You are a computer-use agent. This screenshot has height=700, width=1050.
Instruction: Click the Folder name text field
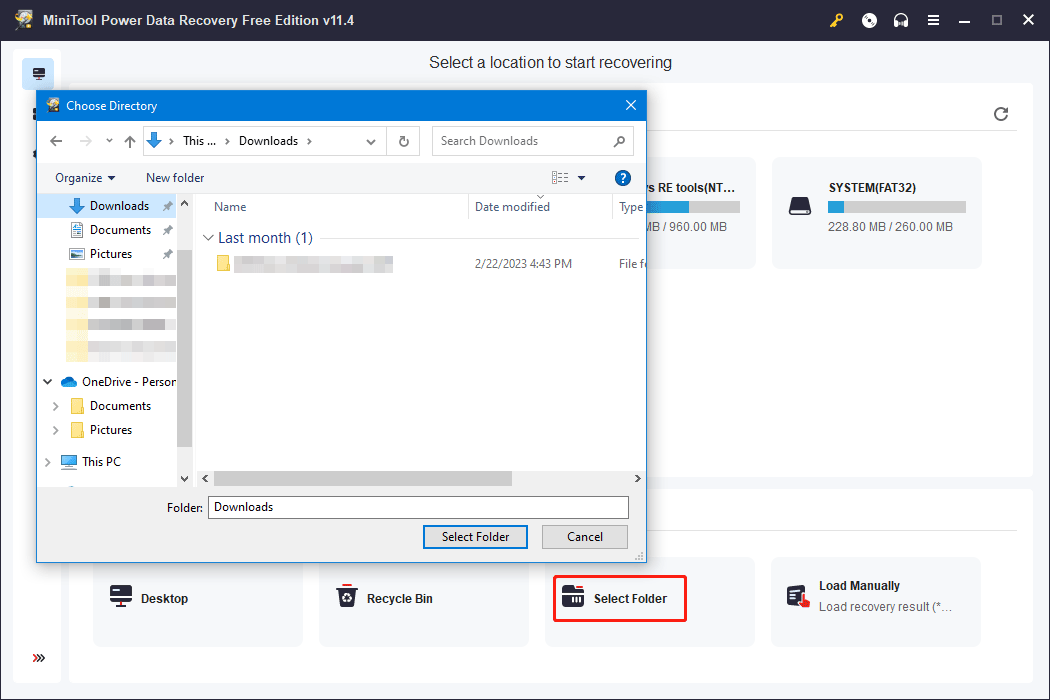[419, 507]
